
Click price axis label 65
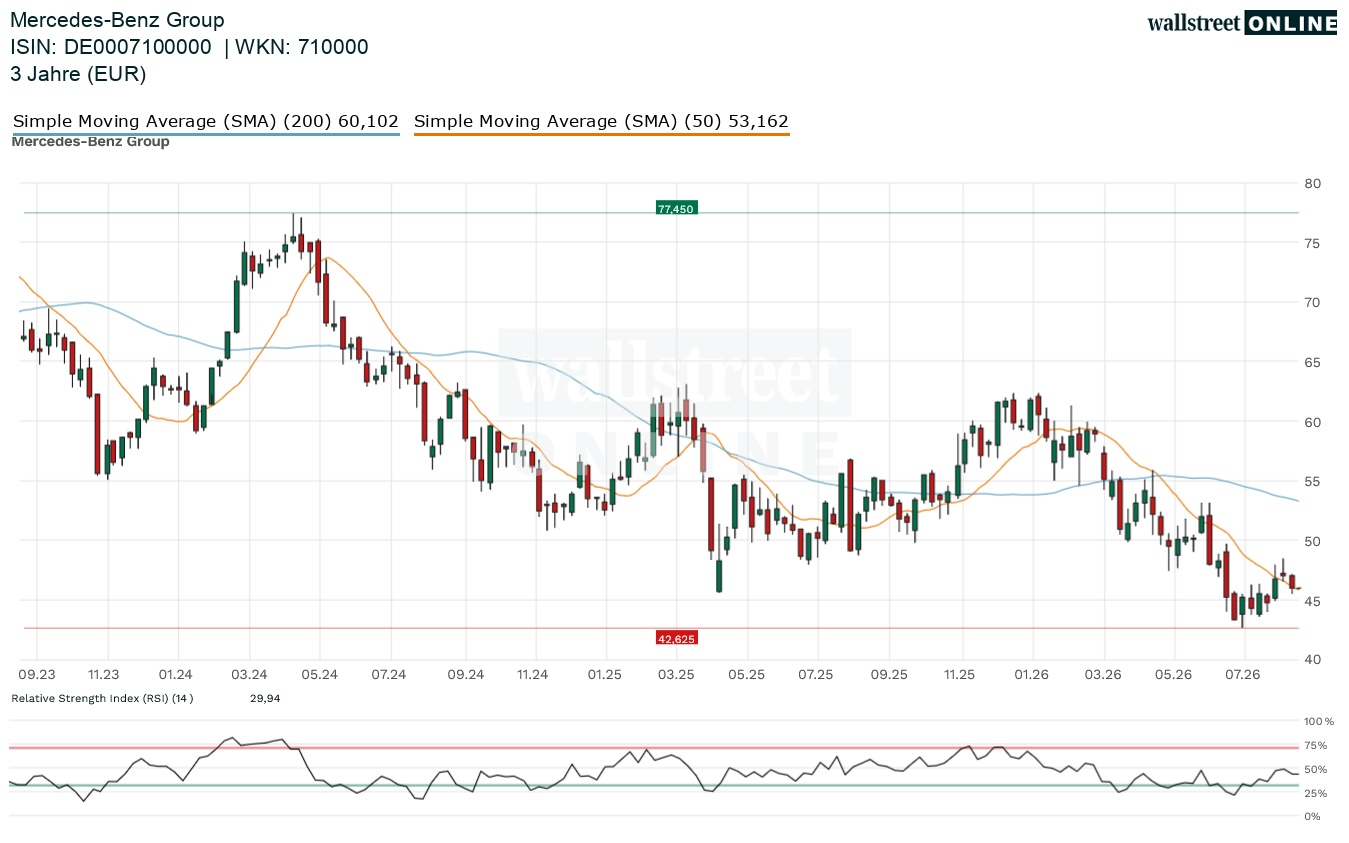click(x=1313, y=362)
